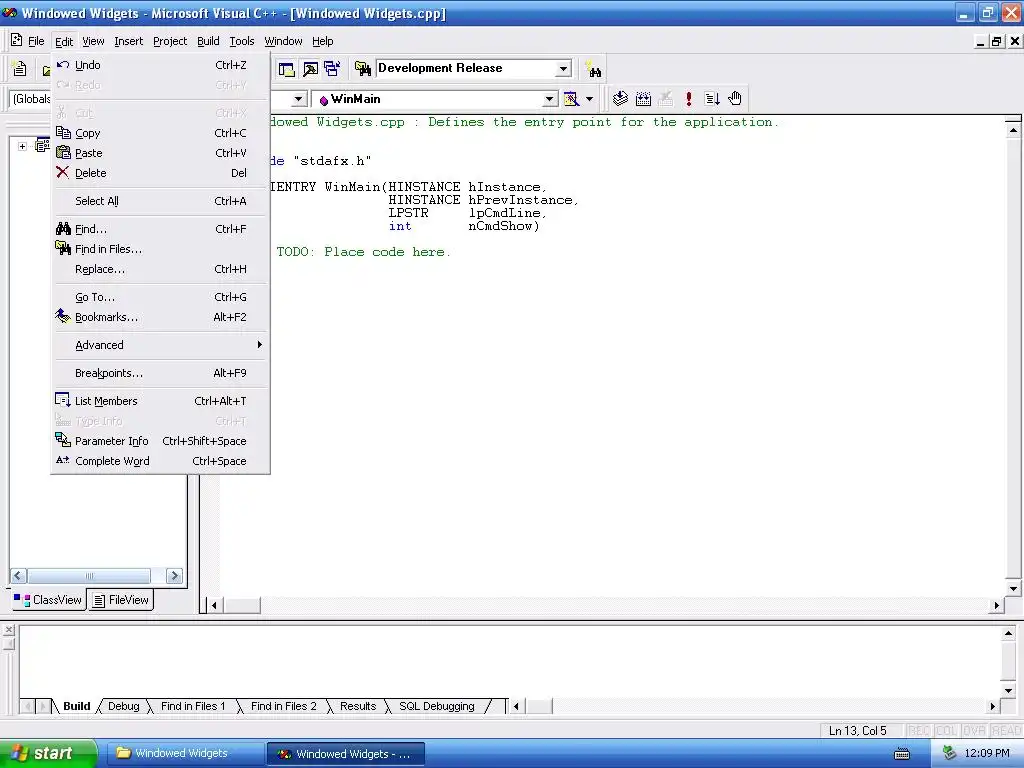Close the output pane with X button
Image resolution: width=1024 pixels, height=768 pixels.
8,630
